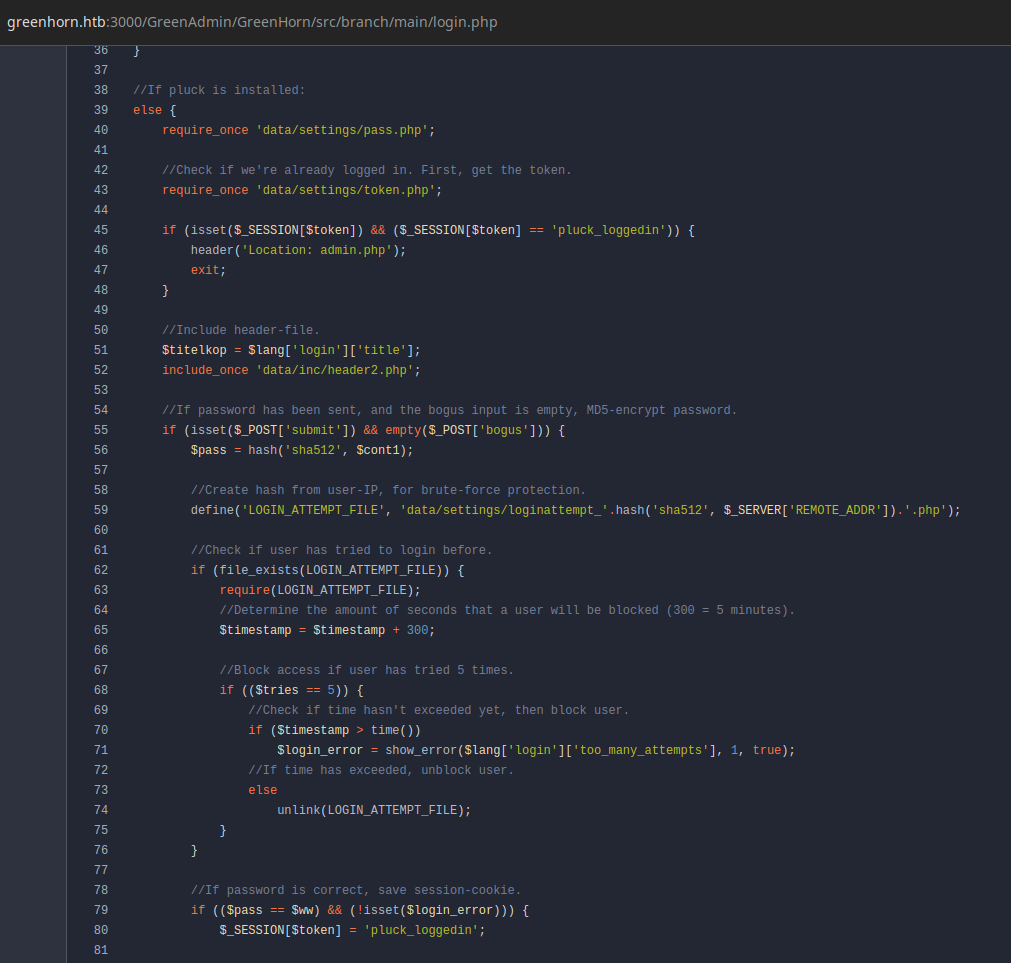1011x963 pixels.
Task: Click the 'data/settings/token.php' string
Action: point(346,190)
